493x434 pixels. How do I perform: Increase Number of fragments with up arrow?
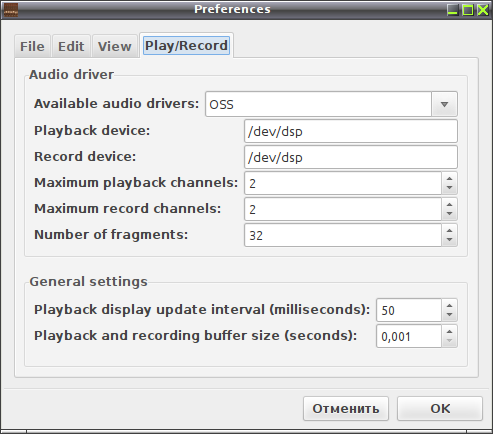[x=449, y=230]
